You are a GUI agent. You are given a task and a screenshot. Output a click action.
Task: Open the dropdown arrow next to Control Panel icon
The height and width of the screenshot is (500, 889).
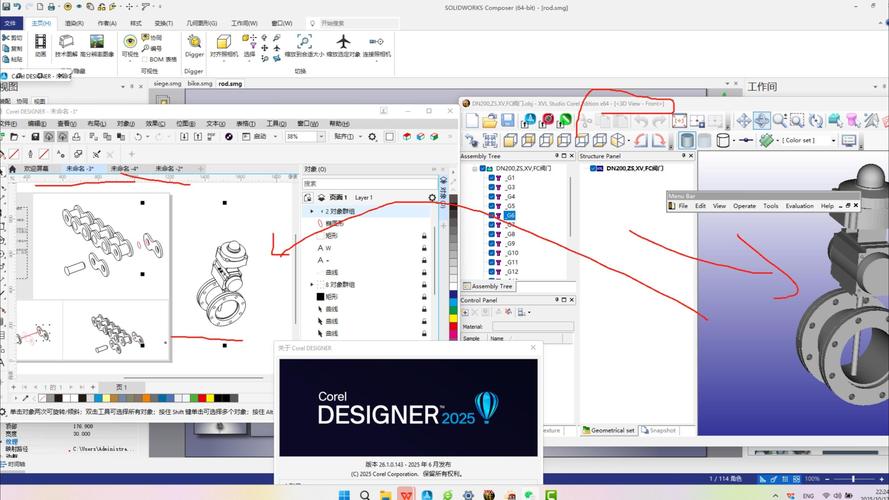[529, 312]
